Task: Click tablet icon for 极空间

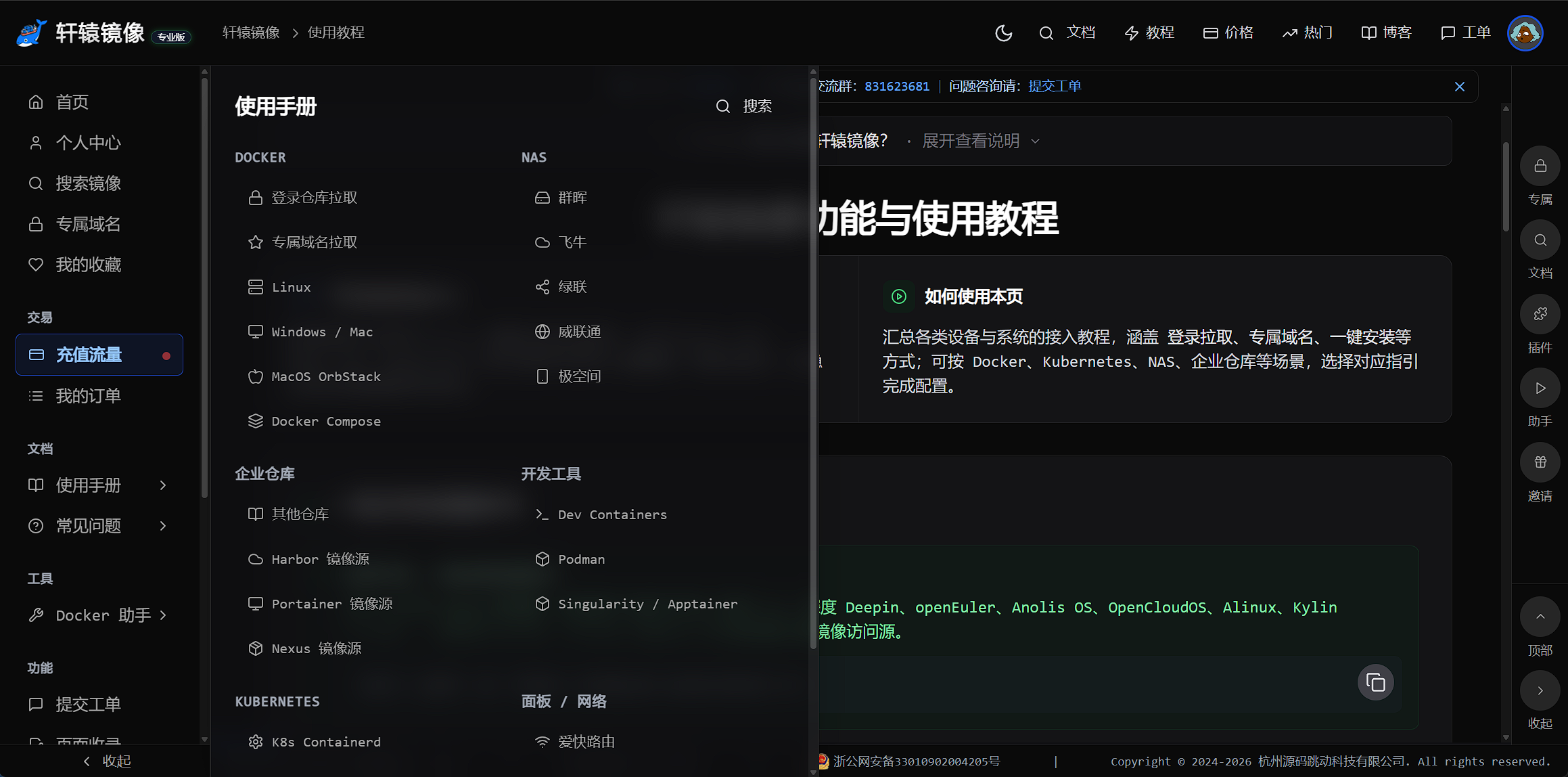Action: pyautogui.click(x=542, y=376)
